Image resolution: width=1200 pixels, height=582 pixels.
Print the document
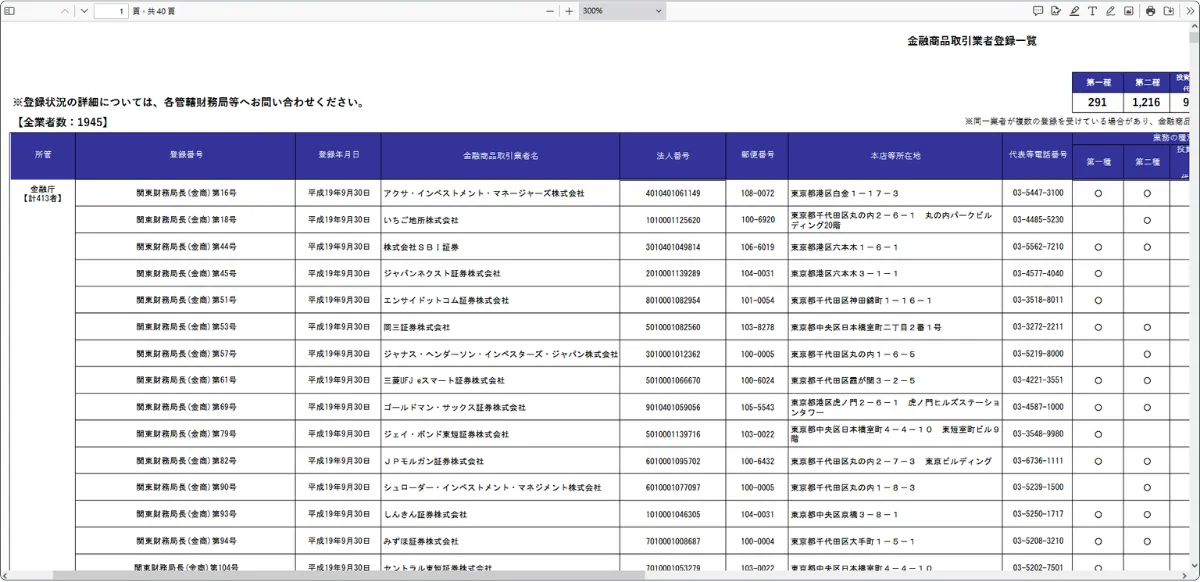coord(1151,11)
